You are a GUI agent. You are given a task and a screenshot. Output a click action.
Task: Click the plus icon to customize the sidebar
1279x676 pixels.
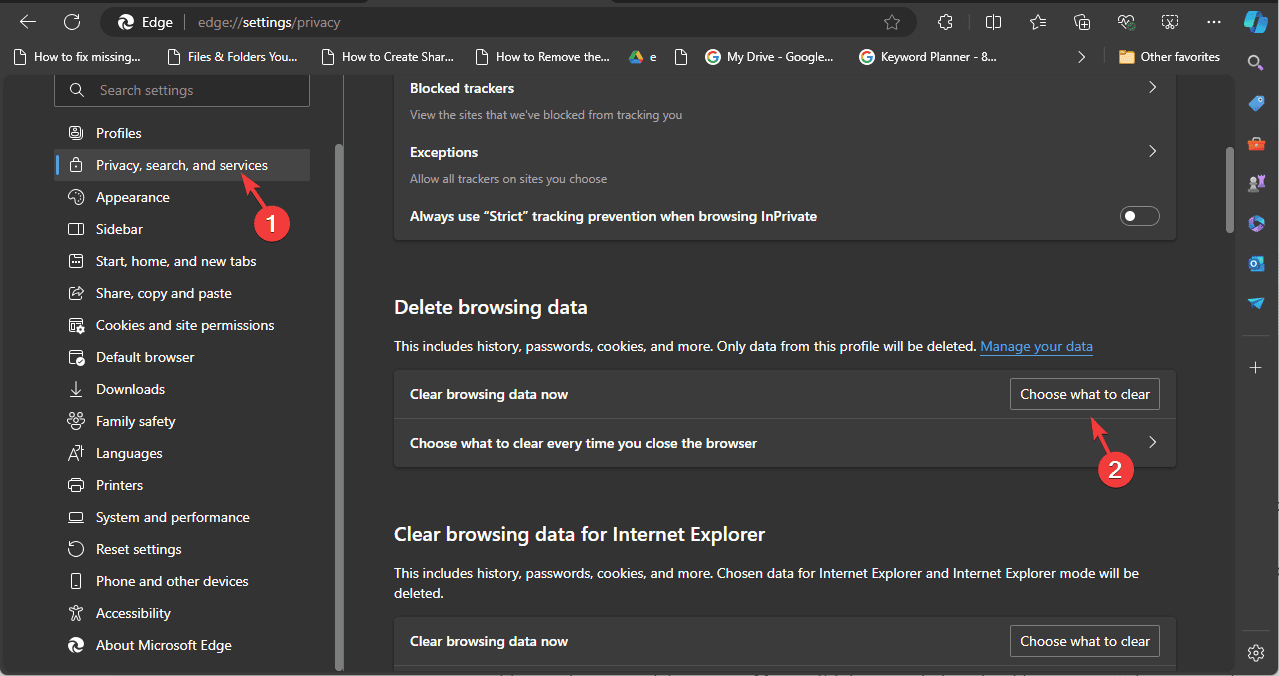point(1256,367)
